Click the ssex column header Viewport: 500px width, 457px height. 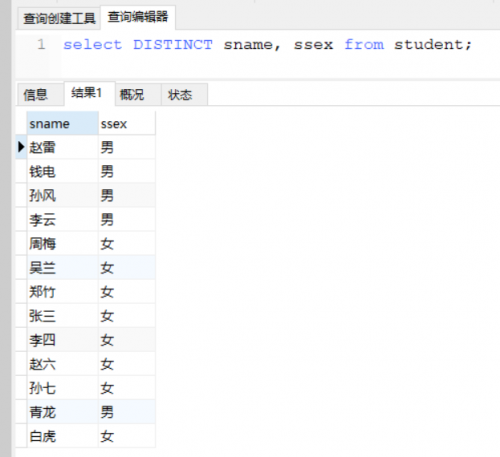(127, 123)
